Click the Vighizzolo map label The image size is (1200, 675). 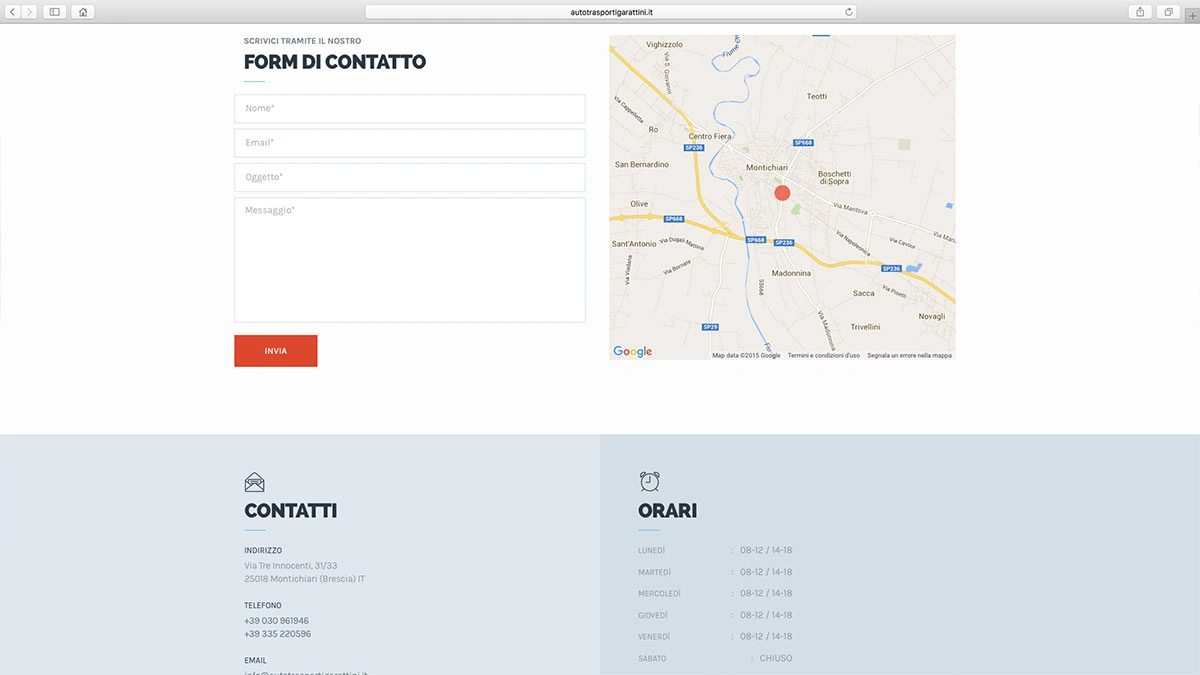click(x=664, y=45)
